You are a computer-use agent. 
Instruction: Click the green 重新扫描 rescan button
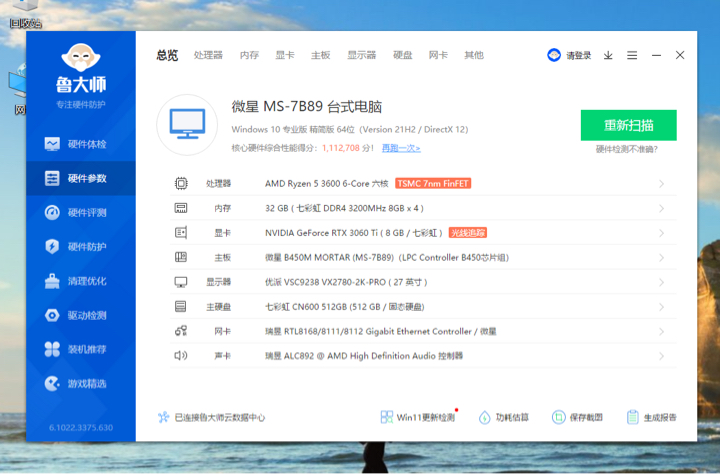tap(629, 125)
